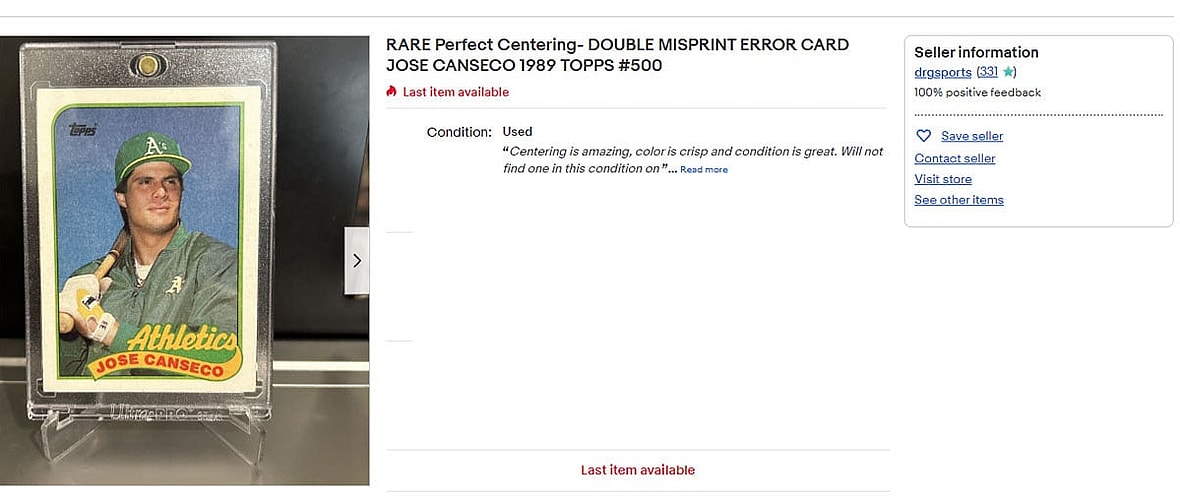Click the Condition label
This screenshot has width=1180, height=498.
[x=459, y=132]
